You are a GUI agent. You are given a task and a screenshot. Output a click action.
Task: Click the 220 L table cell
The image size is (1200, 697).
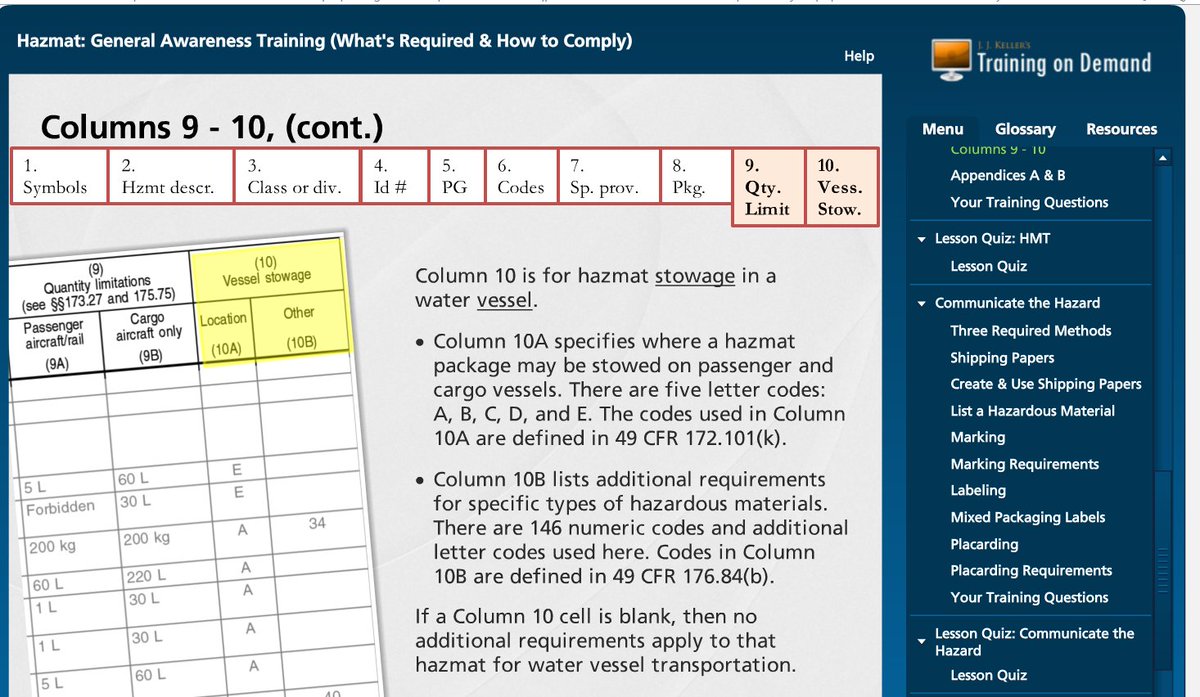(146, 577)
